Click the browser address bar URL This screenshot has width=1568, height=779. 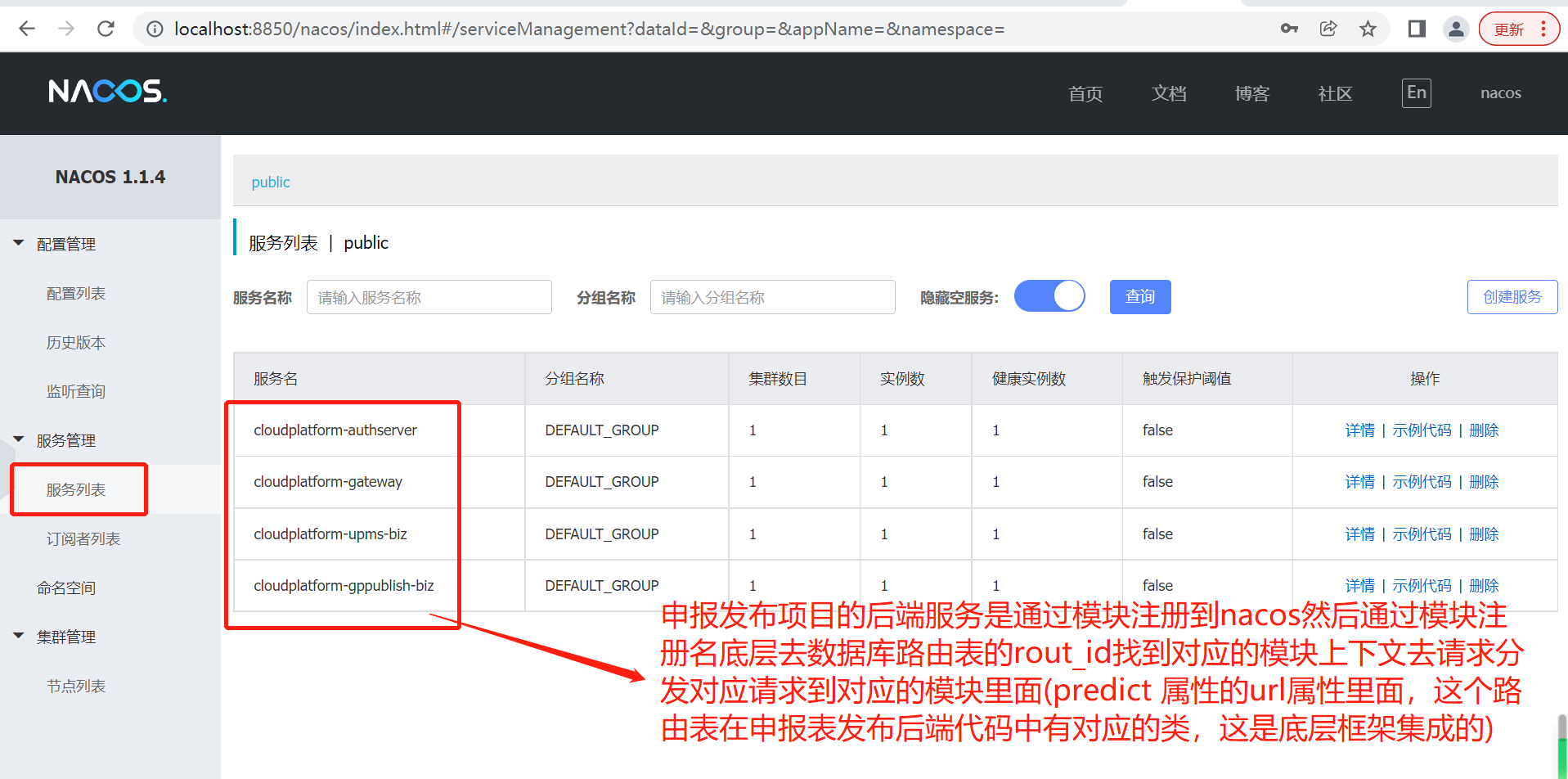589,29
